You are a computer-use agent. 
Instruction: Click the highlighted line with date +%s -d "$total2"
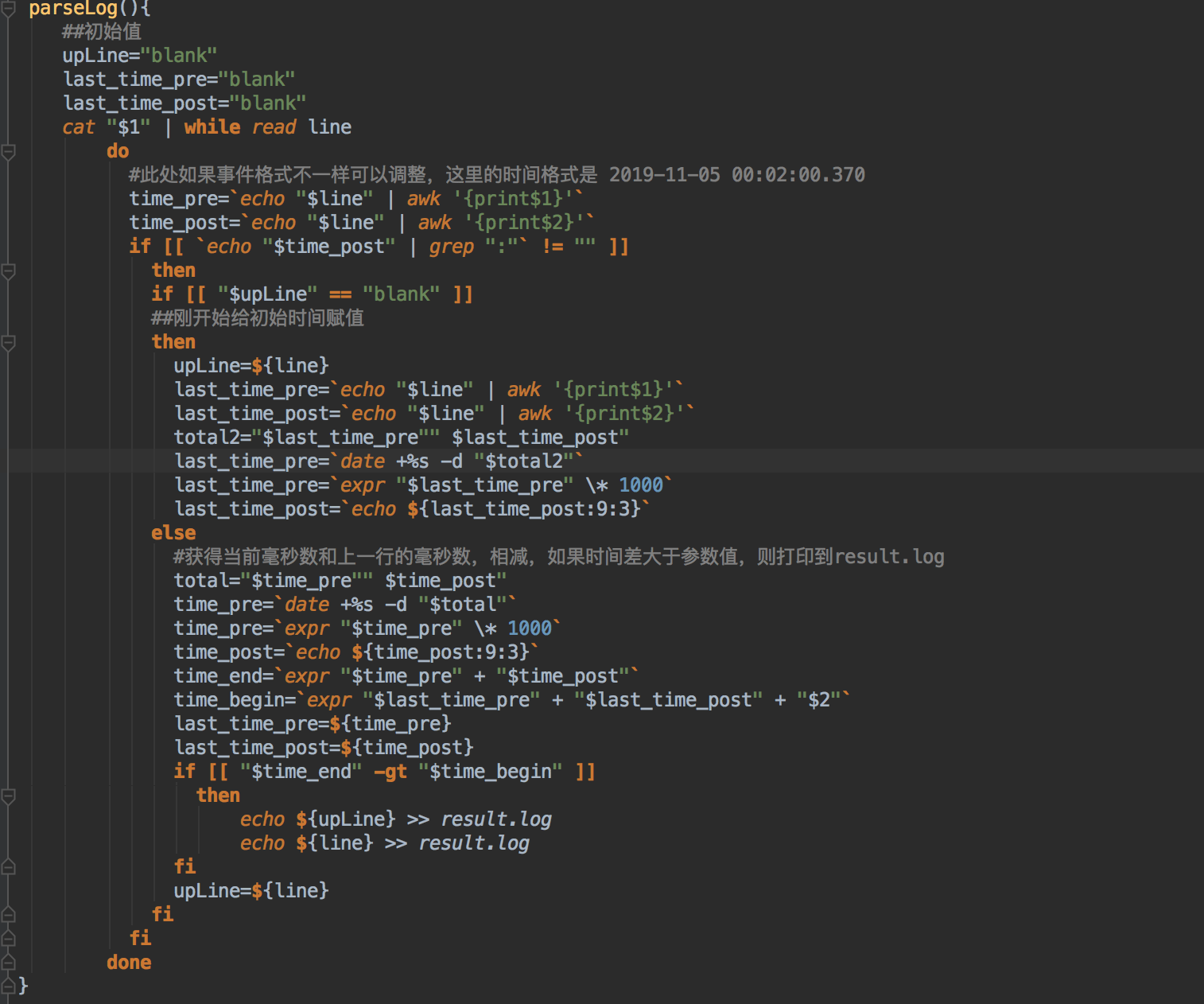pos(379,461)
